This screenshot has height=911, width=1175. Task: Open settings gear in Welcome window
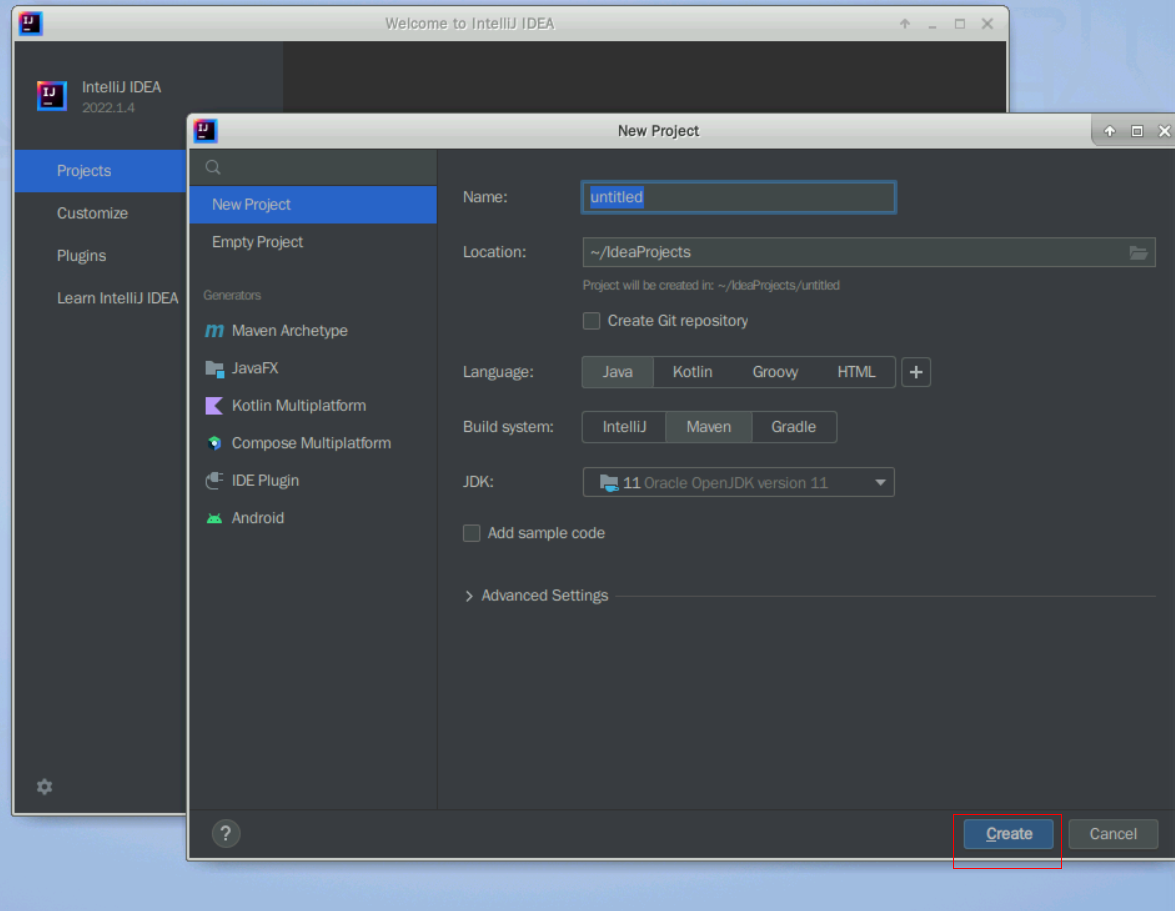tap(44, 787)
